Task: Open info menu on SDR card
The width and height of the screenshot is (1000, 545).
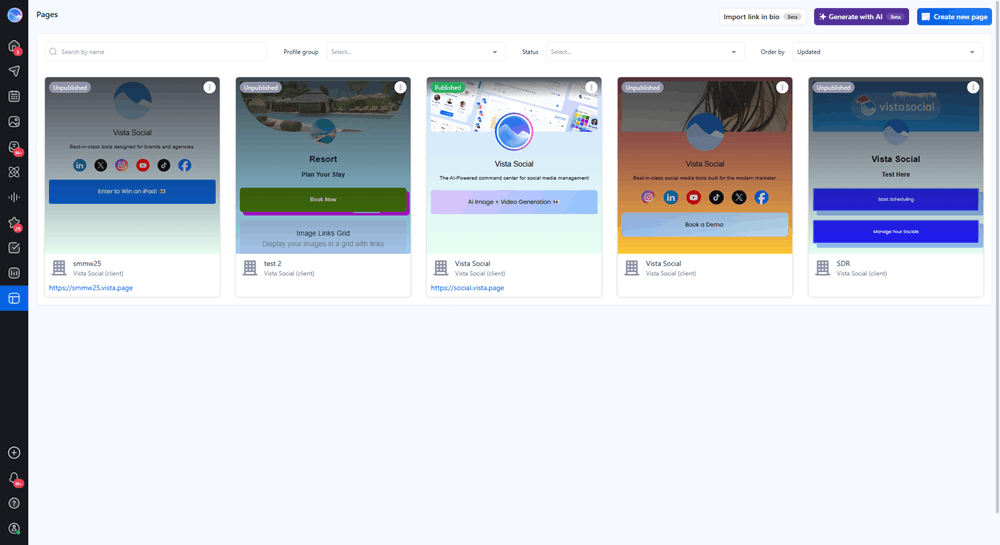Action: tap(973, 87)
